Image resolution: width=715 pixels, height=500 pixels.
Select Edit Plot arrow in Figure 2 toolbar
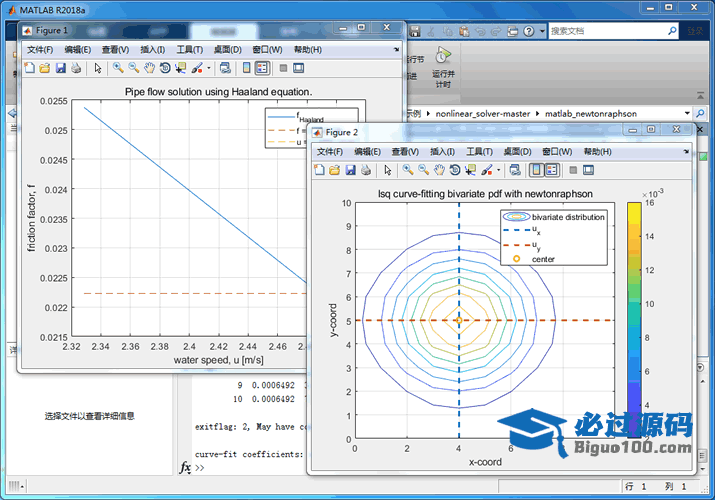pos(388,170)
